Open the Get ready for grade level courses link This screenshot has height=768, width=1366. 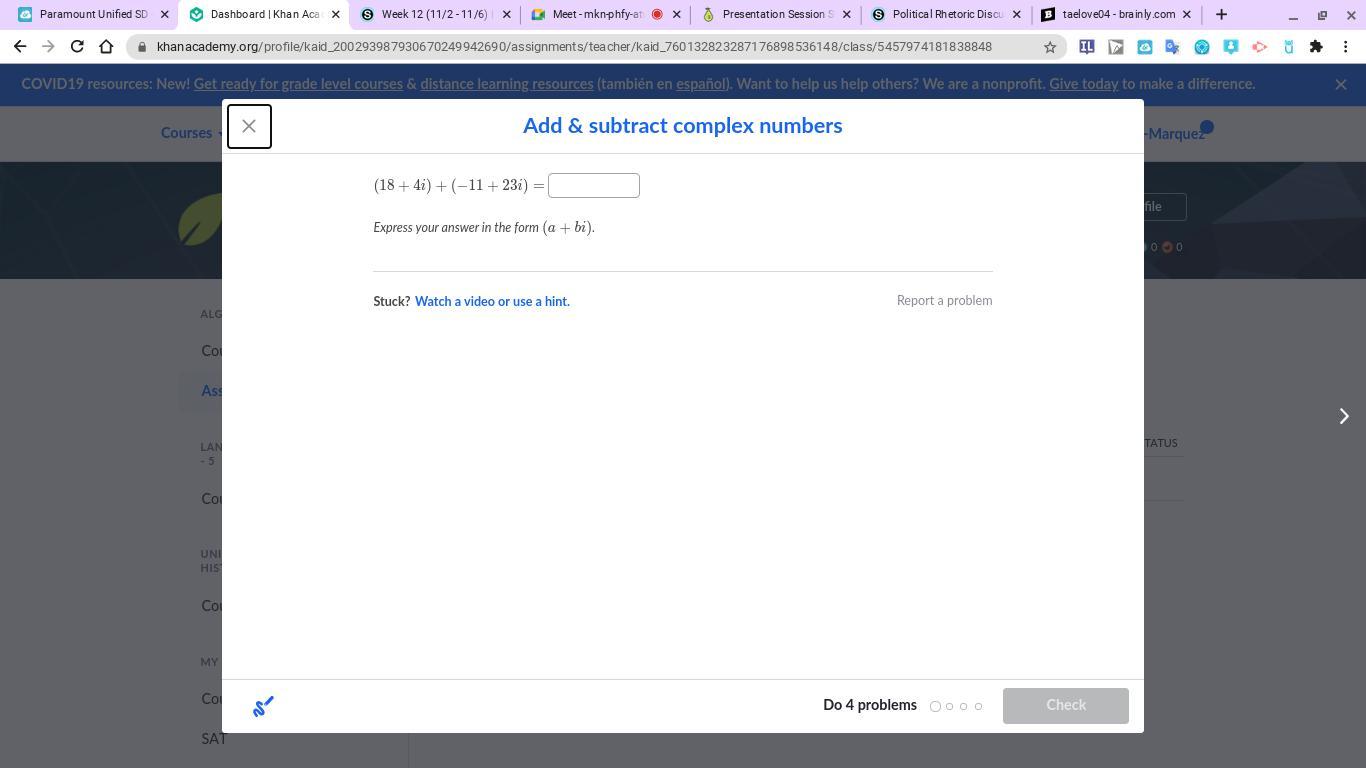pos(298,84)
